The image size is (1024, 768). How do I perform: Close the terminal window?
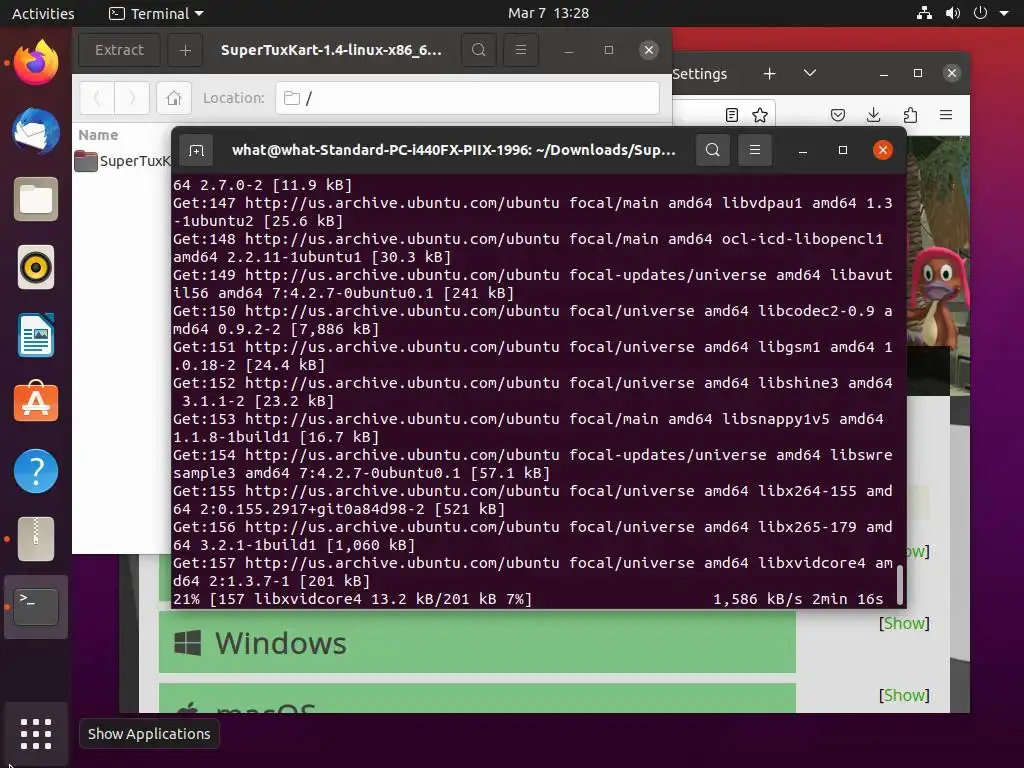click(883, 150)
